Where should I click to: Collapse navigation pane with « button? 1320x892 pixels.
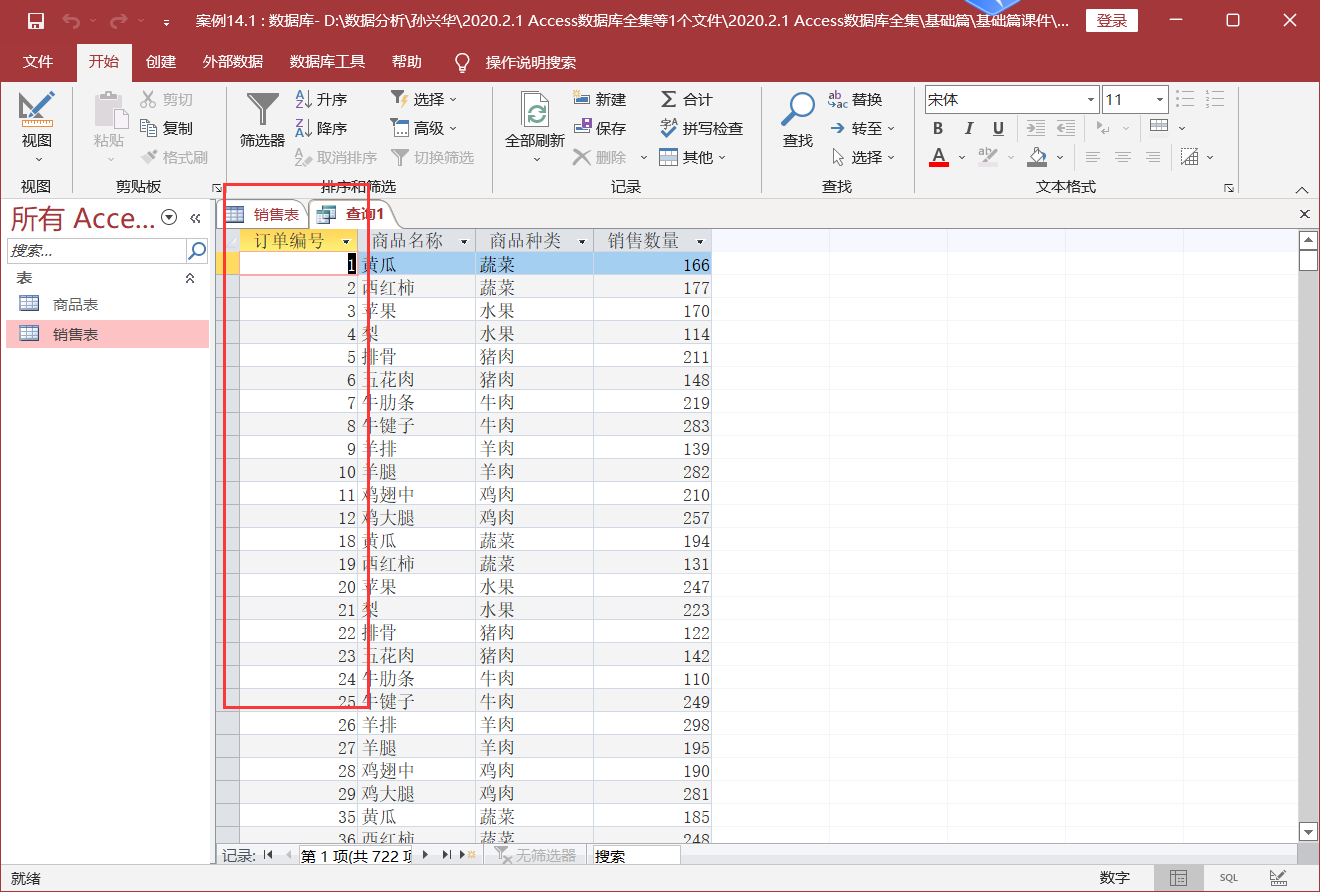pos(195,218)
